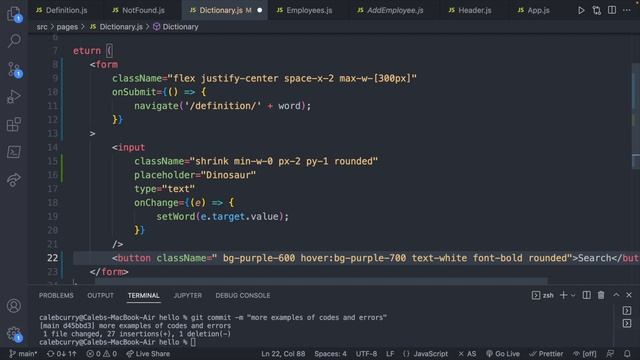Switch to the Employees.js tab
The width and height of the screenshot is (640, 360).
pos(304,10)
